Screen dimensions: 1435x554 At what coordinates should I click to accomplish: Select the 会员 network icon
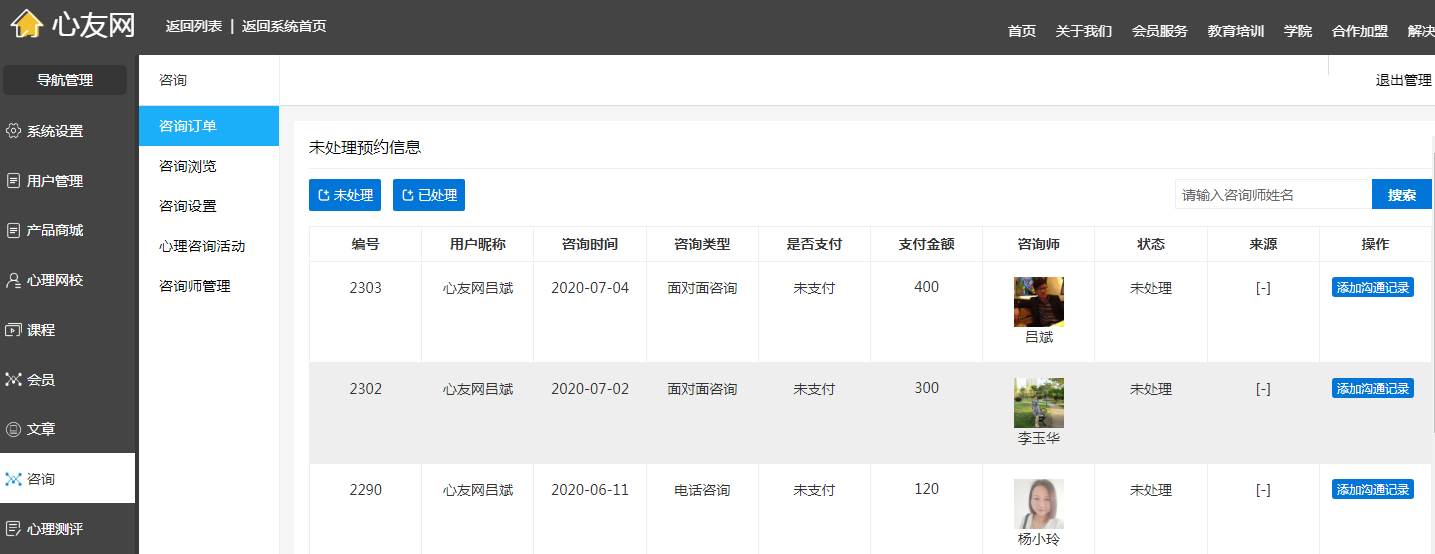13,380
